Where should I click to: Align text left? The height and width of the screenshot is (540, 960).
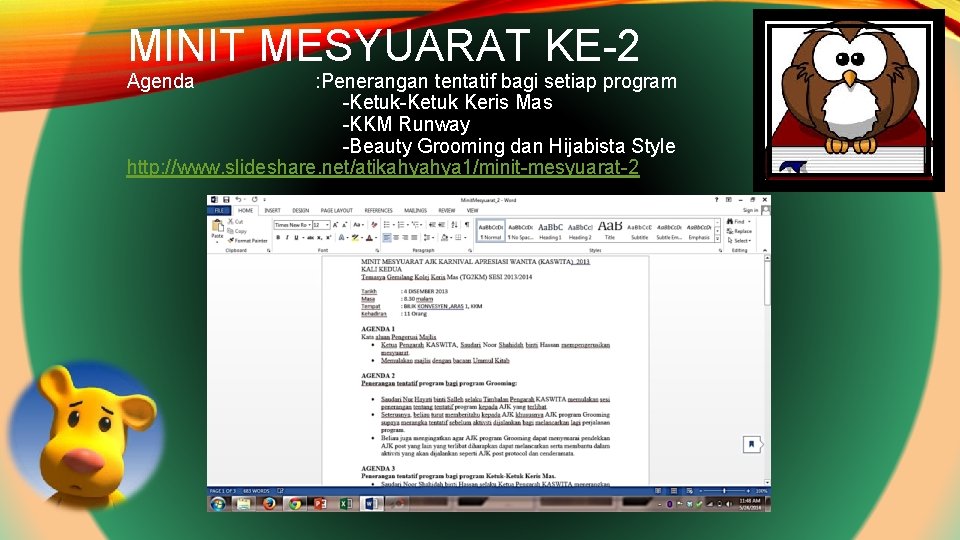(387, 238)
